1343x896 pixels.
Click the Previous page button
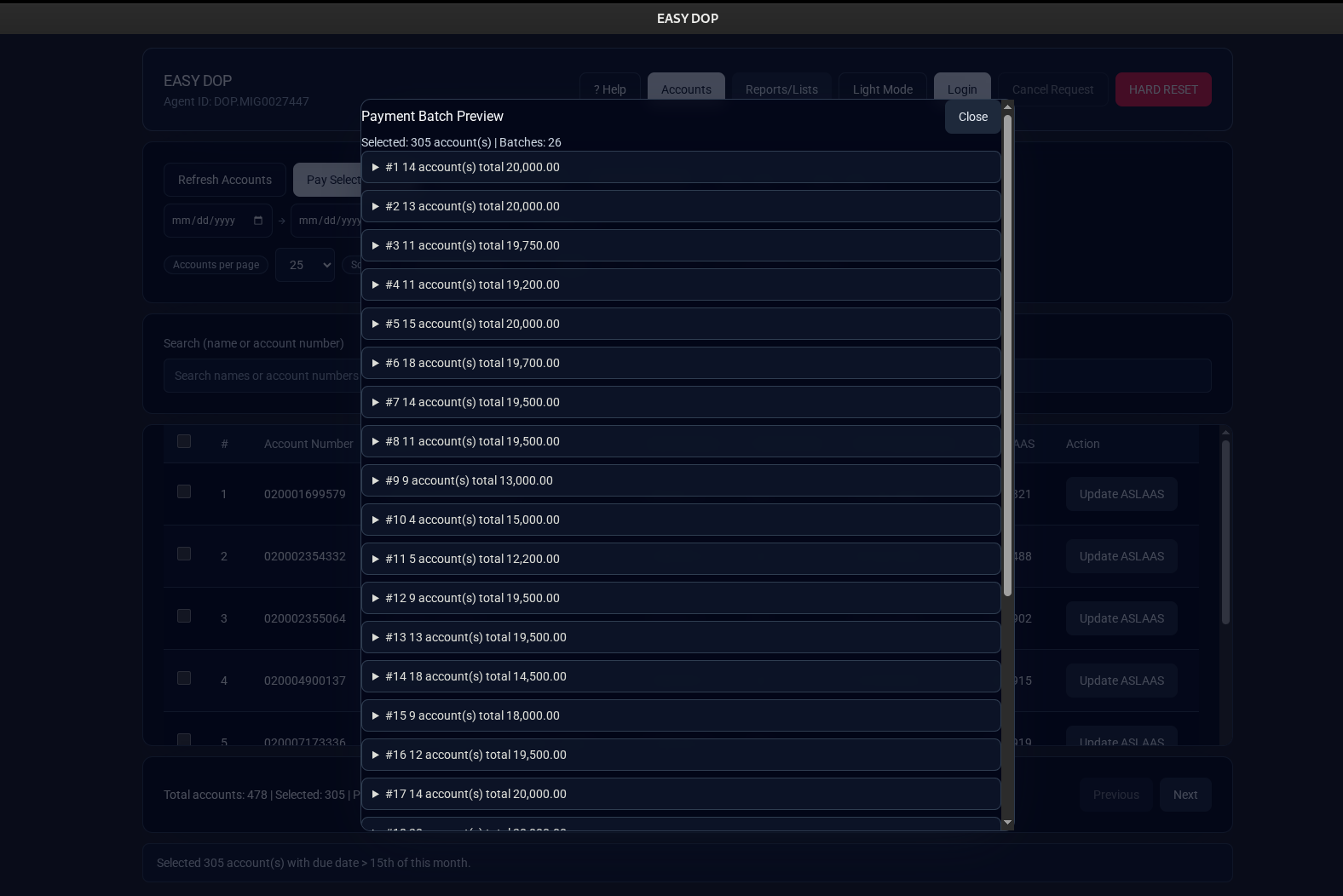tap(1115, 795)
